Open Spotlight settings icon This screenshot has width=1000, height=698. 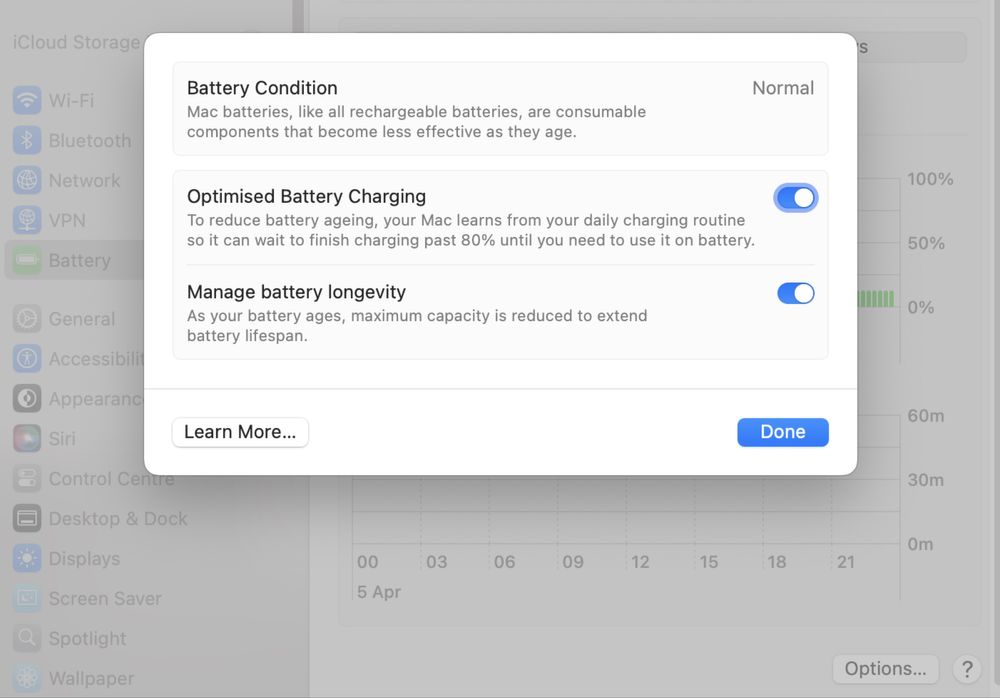[27, 639]
